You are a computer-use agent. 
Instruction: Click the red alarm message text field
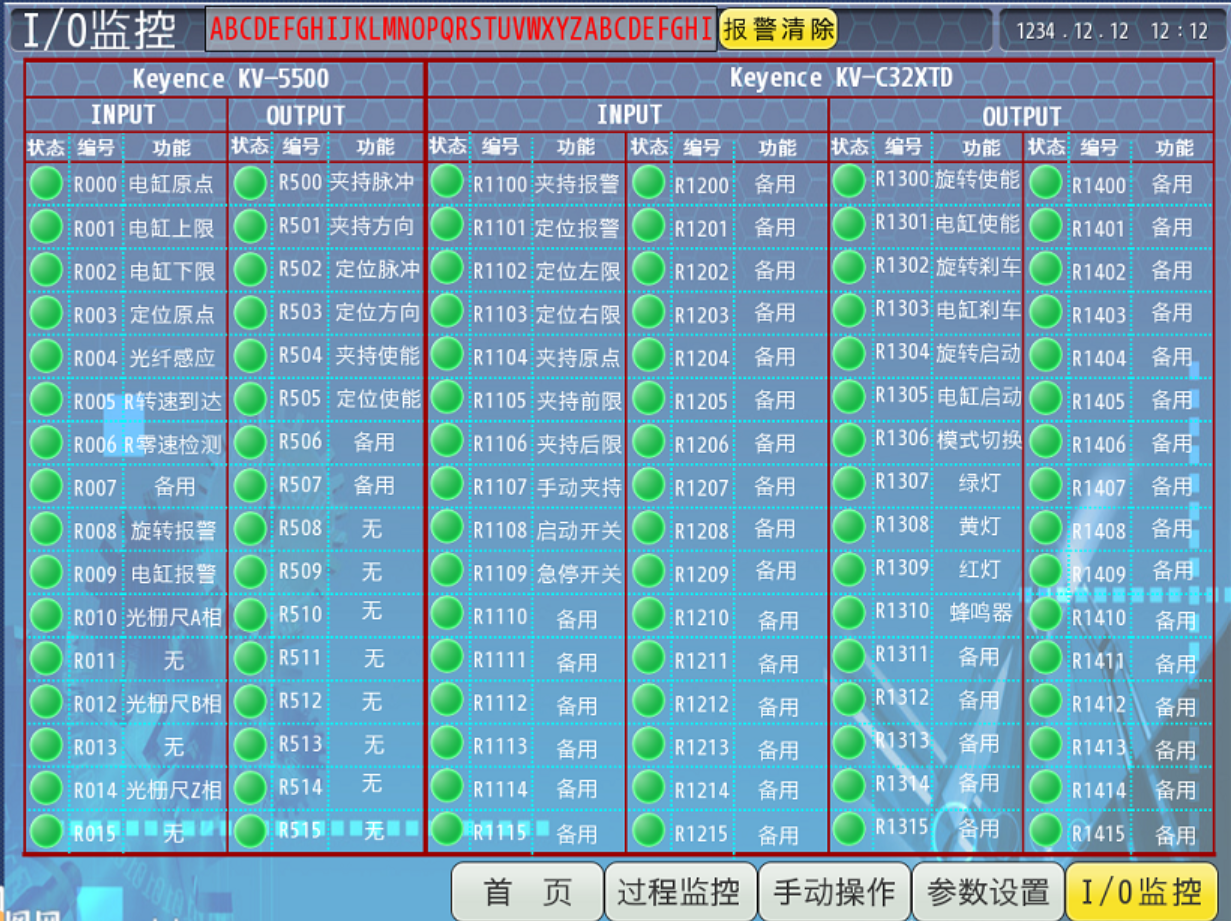461,30
